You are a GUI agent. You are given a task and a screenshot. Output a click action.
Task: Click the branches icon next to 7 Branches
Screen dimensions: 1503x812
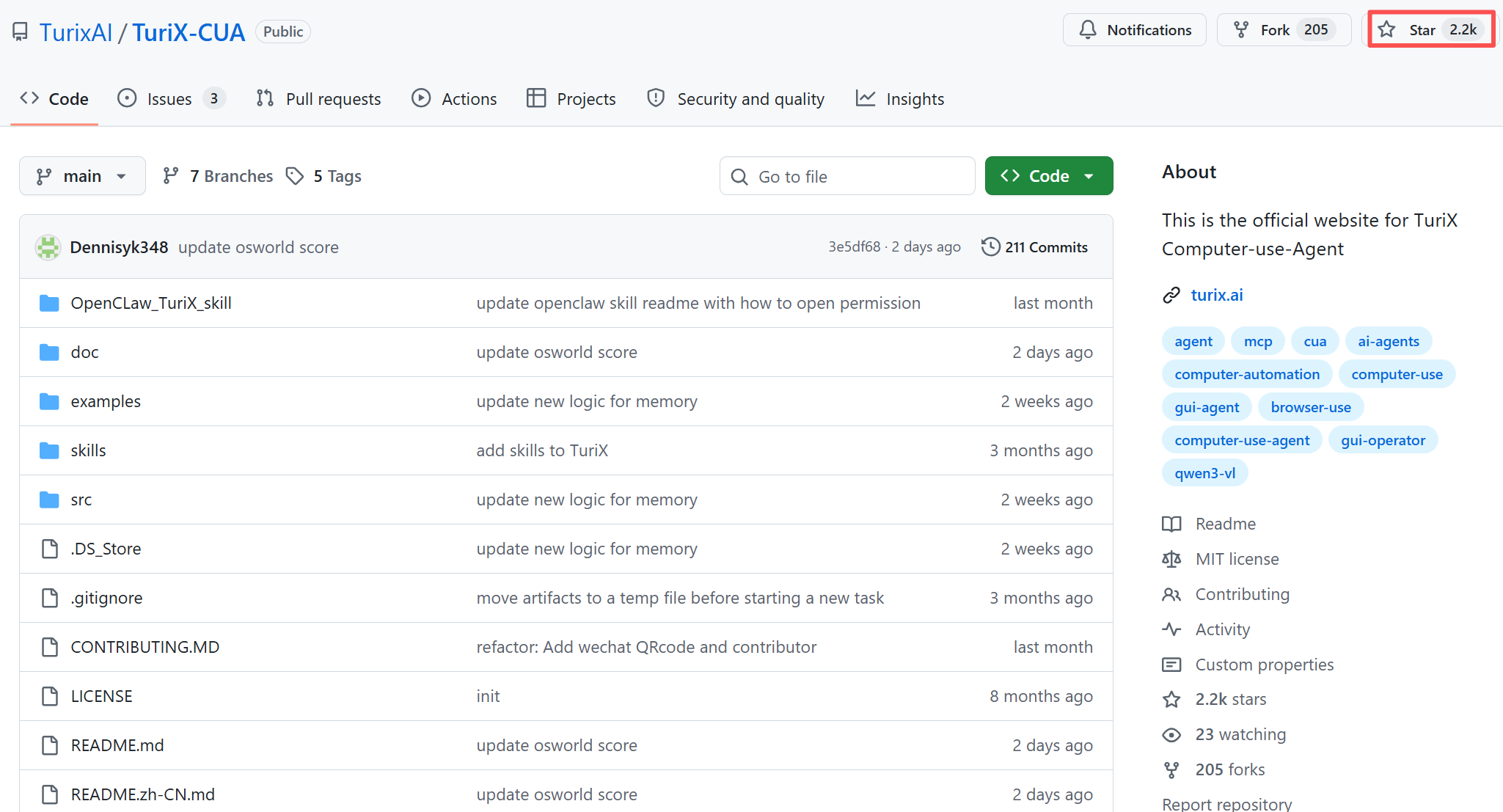coord(171,176)
